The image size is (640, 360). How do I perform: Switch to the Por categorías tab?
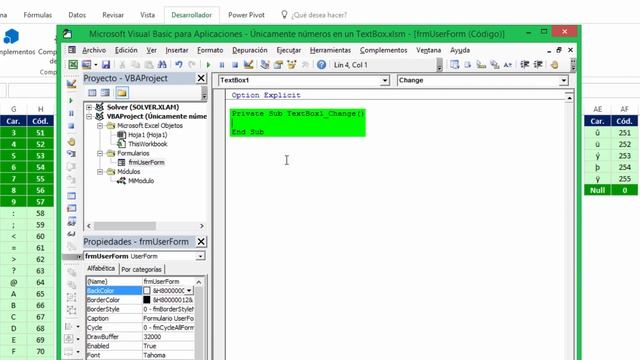point(142,269)
